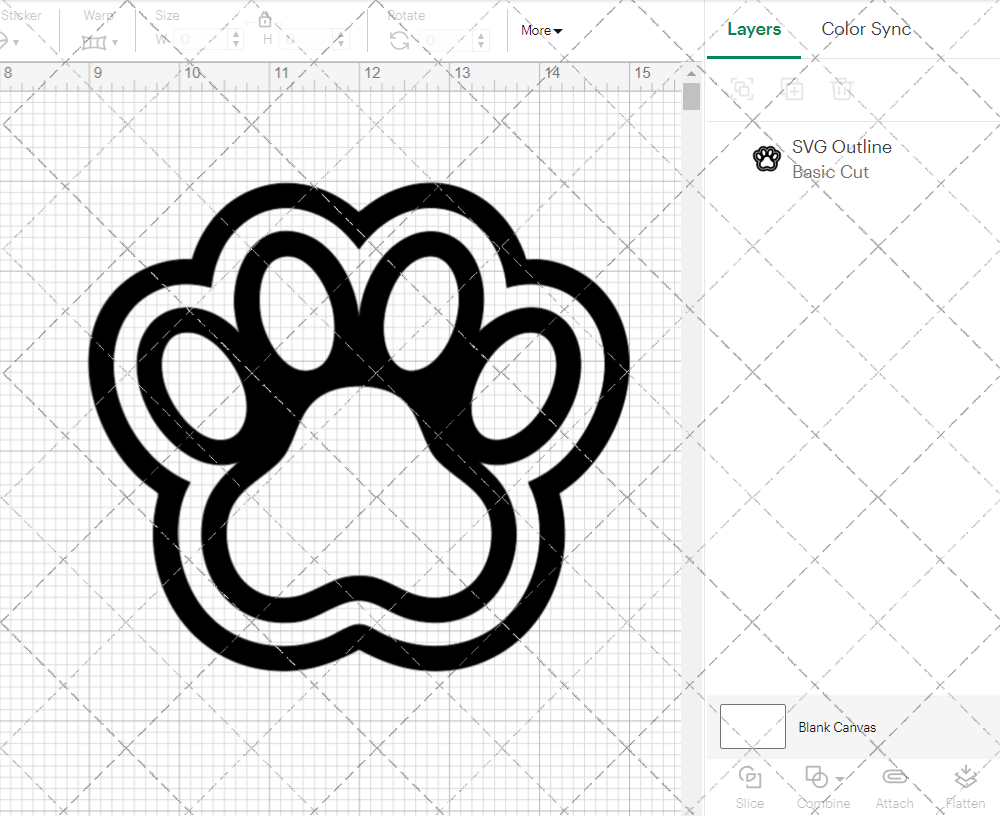This screenshot has width=1000, height=816.
Task: Click the Blank Canvas white color swatch
Action: click(752, 727)
